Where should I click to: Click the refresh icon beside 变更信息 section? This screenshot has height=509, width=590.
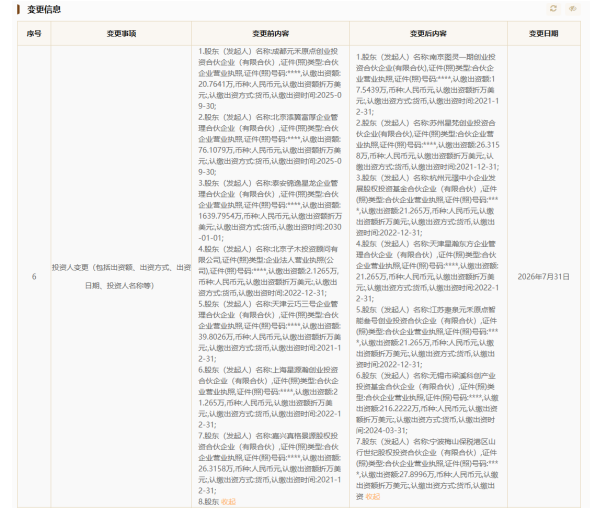553,9
